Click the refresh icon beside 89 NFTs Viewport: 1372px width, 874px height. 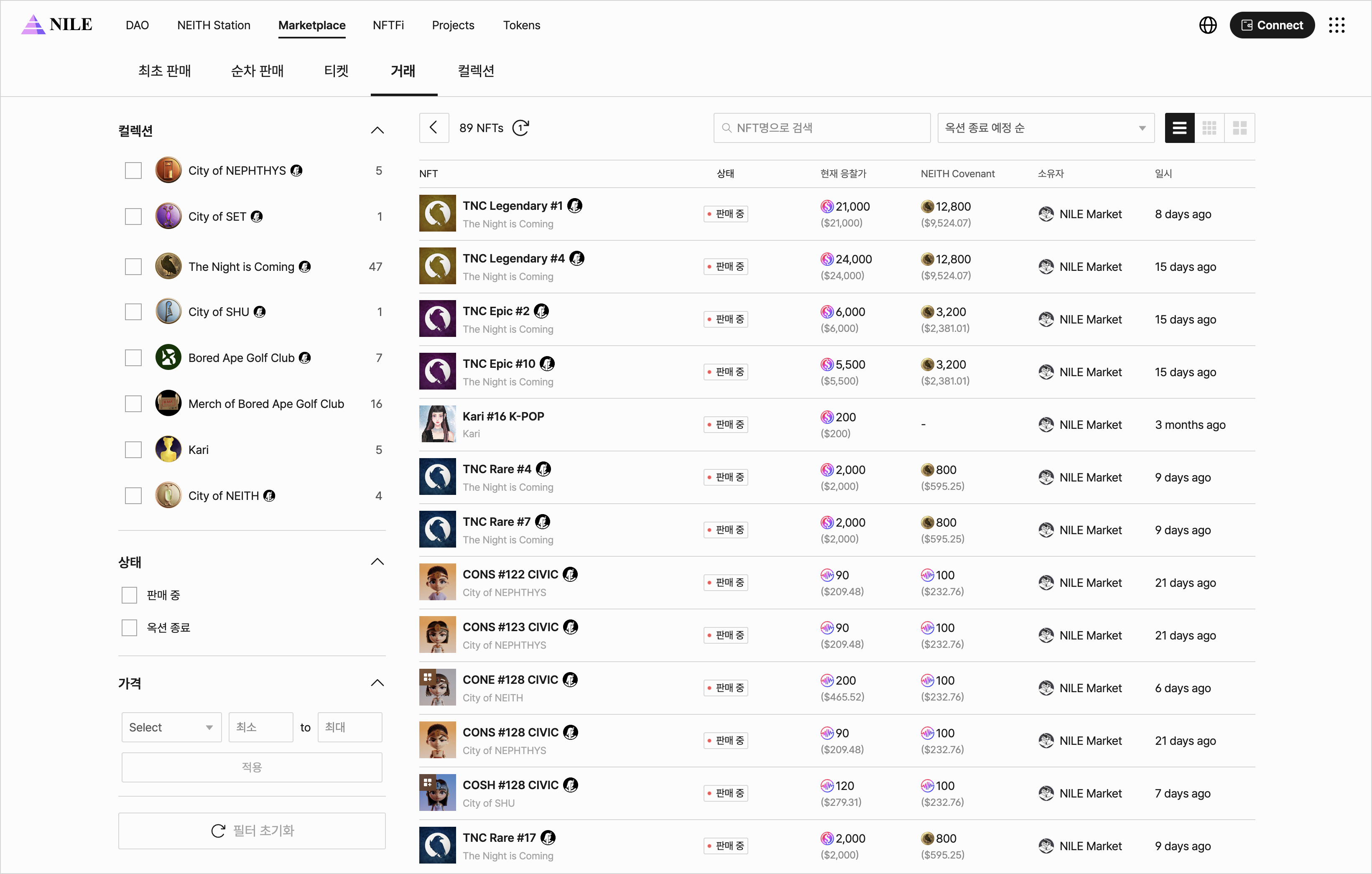[521, 127]
